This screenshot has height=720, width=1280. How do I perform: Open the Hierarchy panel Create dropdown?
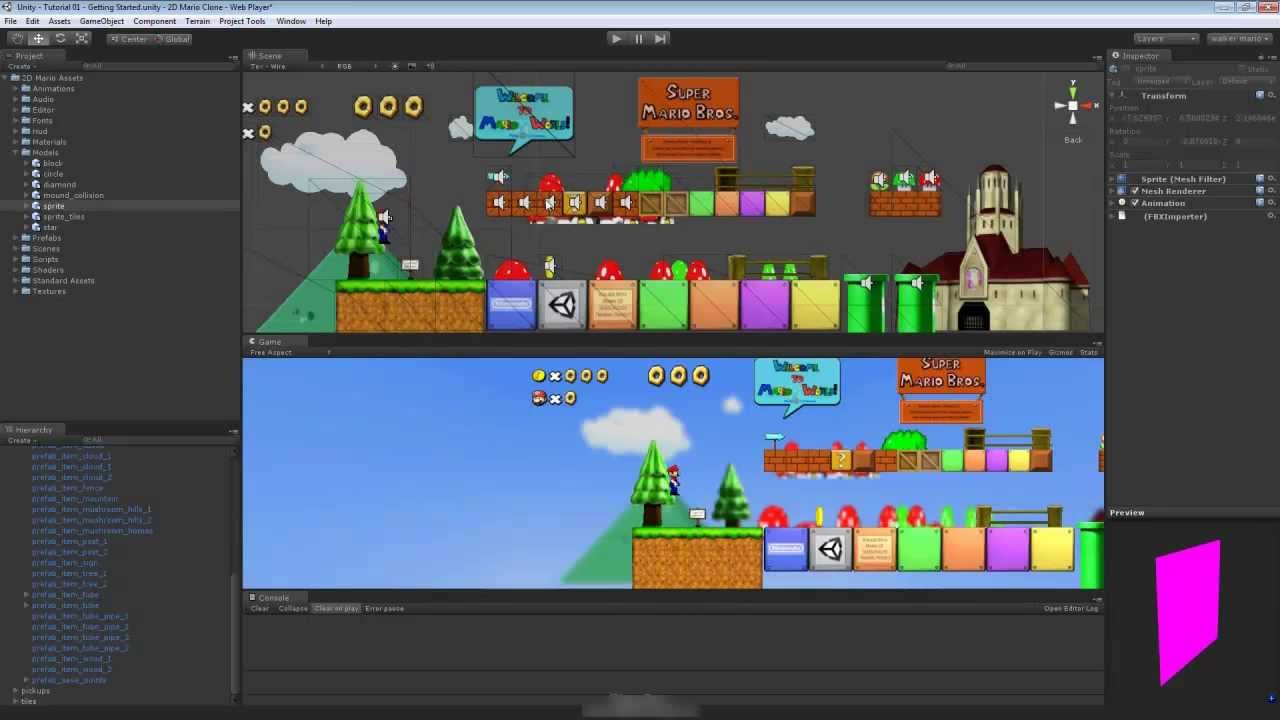tap(20, 440)
